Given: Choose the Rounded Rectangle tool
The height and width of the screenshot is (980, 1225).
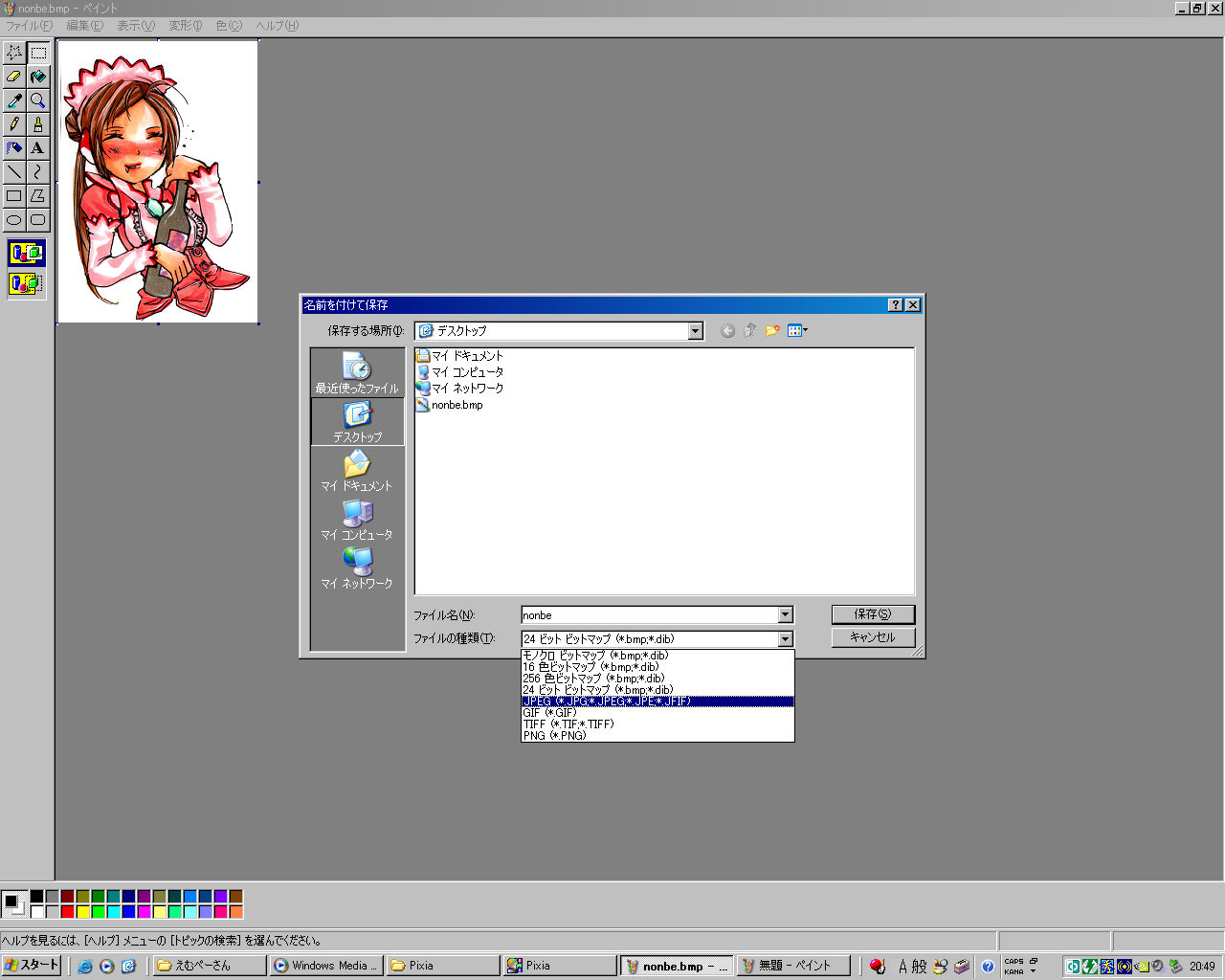Looking at the screenshot, I should coord(38,220).
